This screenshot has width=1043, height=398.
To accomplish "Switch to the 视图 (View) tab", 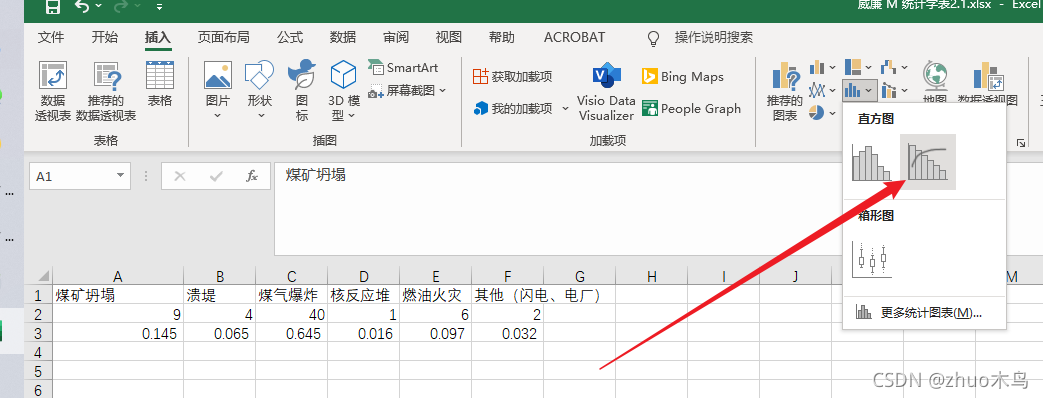I will pos(448,38).
